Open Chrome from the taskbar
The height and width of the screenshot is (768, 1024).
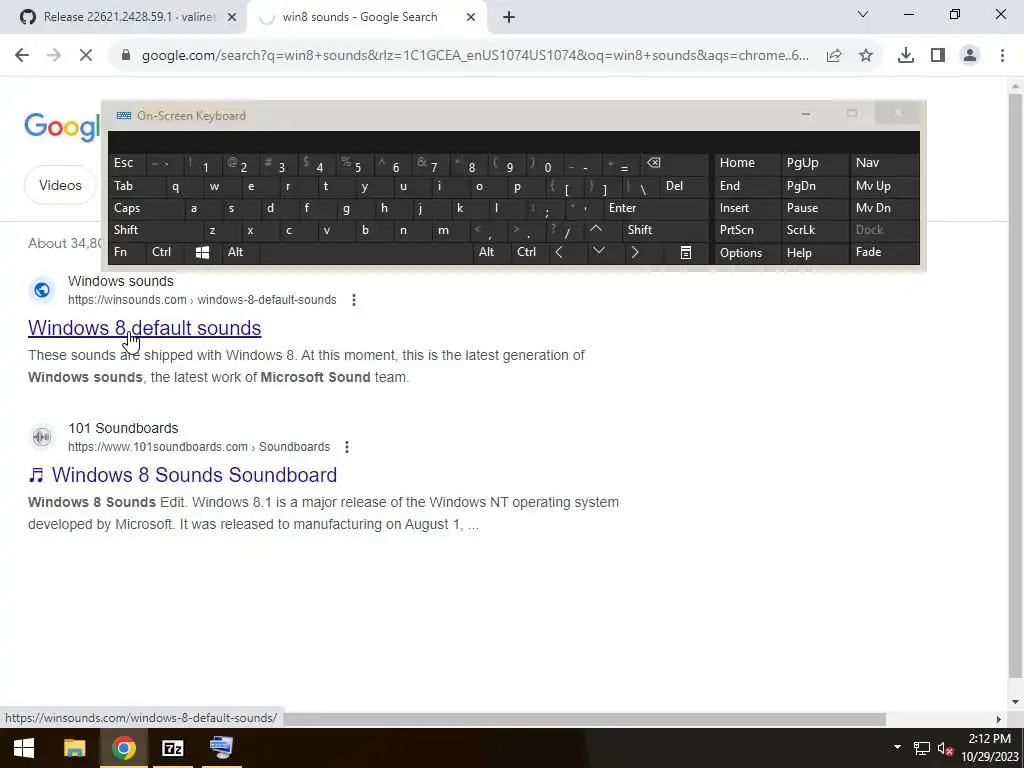pyautogui.click(x=123, y=748)
